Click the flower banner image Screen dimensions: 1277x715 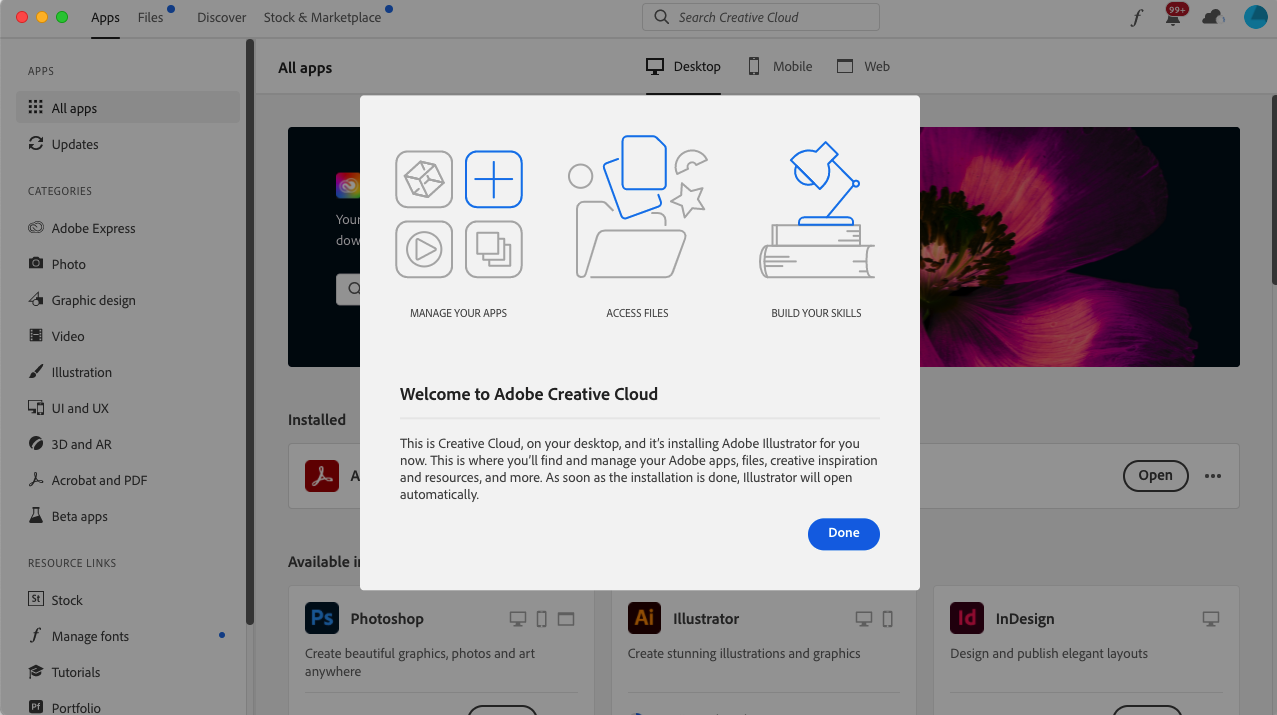[x=1080, y=247]
